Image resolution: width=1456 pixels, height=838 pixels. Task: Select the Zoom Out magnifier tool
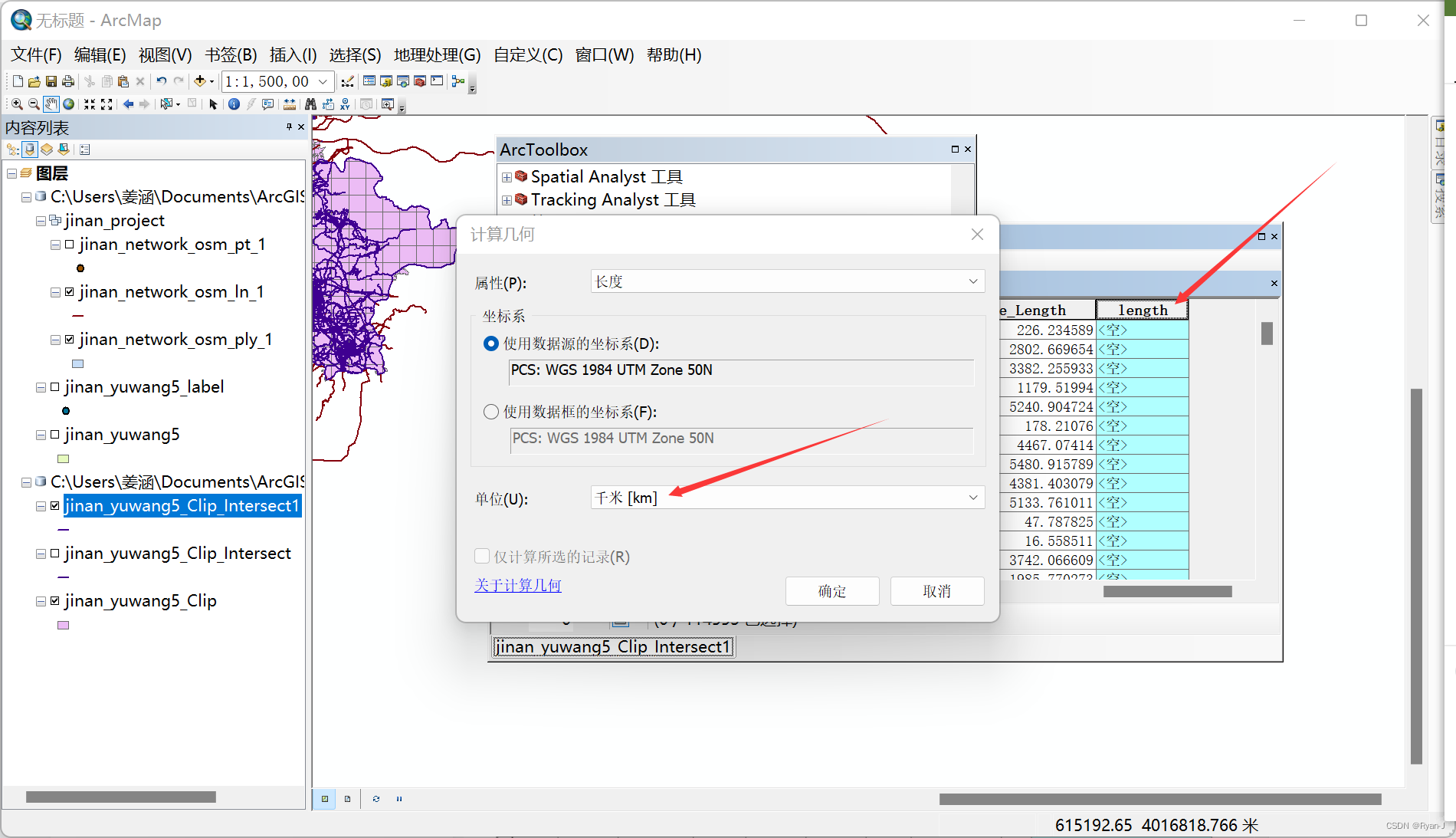pyautogui.click(x=34, y=104)
